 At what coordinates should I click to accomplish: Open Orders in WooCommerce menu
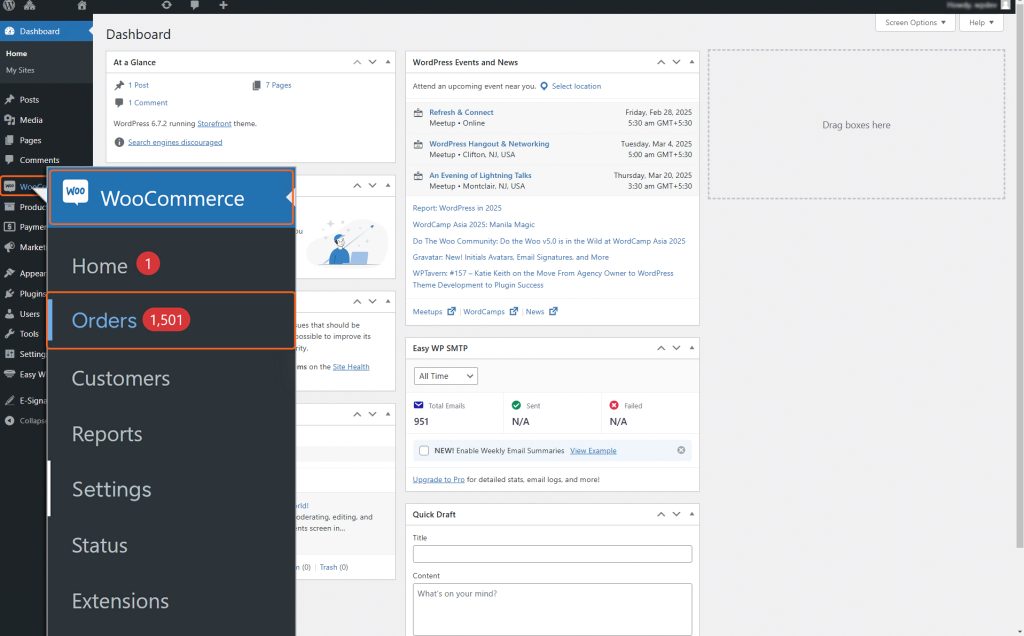coord(104,321)
